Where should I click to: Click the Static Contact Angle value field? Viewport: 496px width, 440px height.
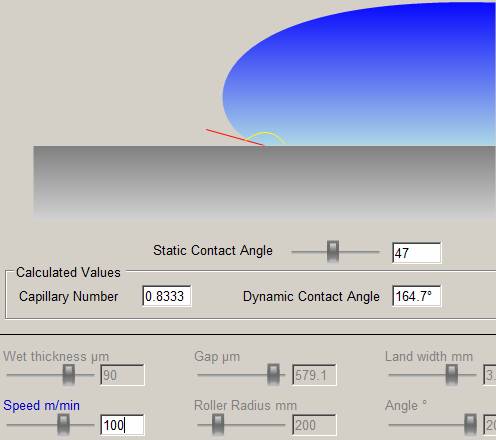click(417, 253)
